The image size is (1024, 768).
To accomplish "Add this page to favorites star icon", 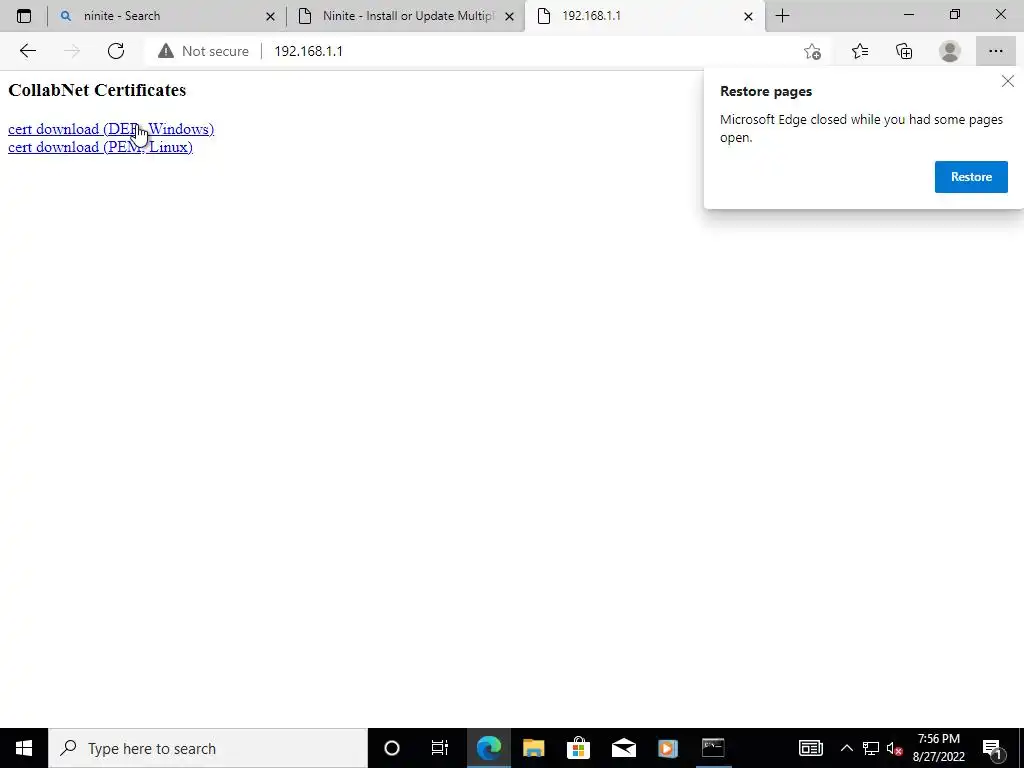I will click(x=812, y=52).
